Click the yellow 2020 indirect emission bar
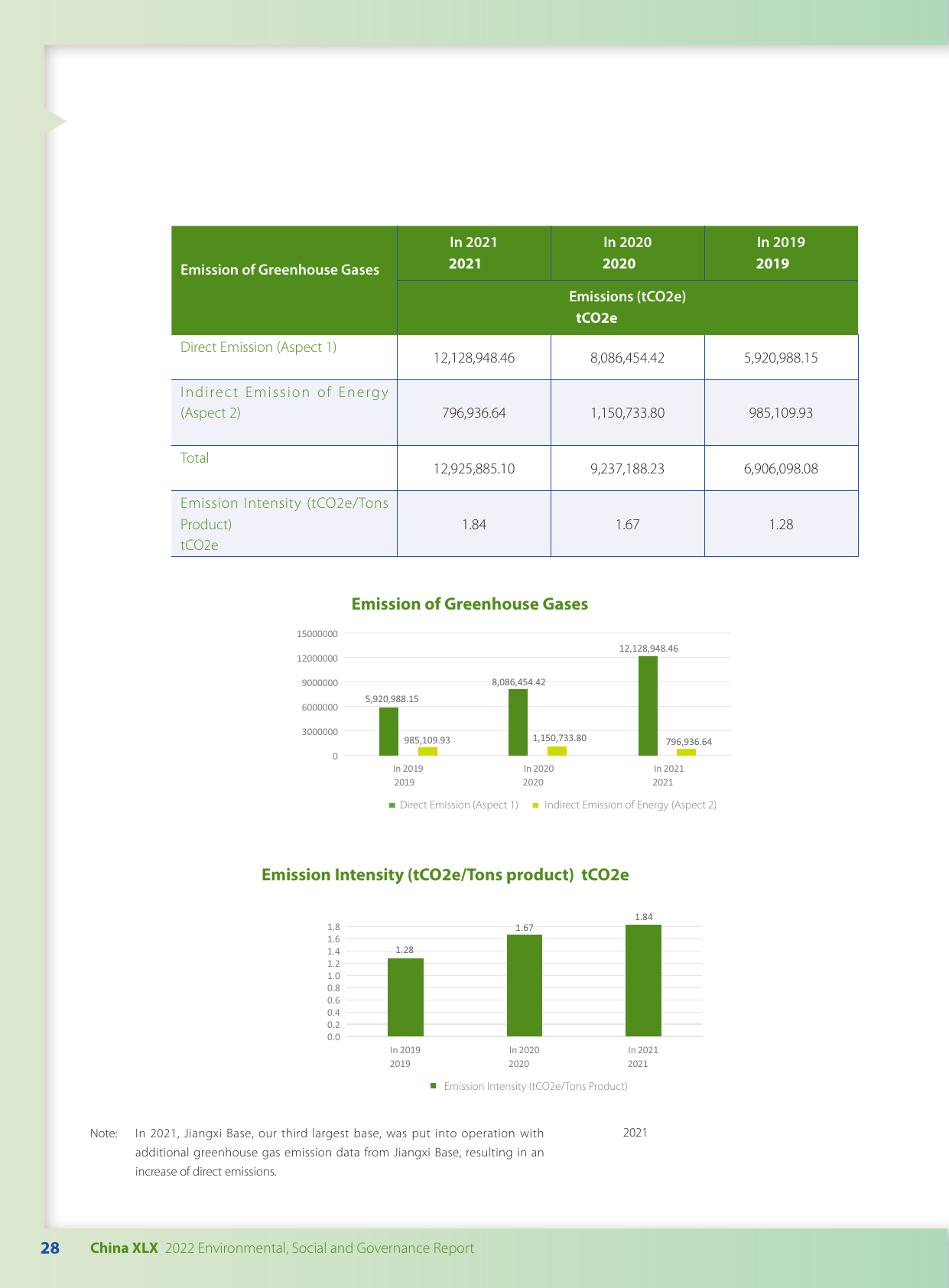This screenshot has height=1288, width=949. [557, 751]
